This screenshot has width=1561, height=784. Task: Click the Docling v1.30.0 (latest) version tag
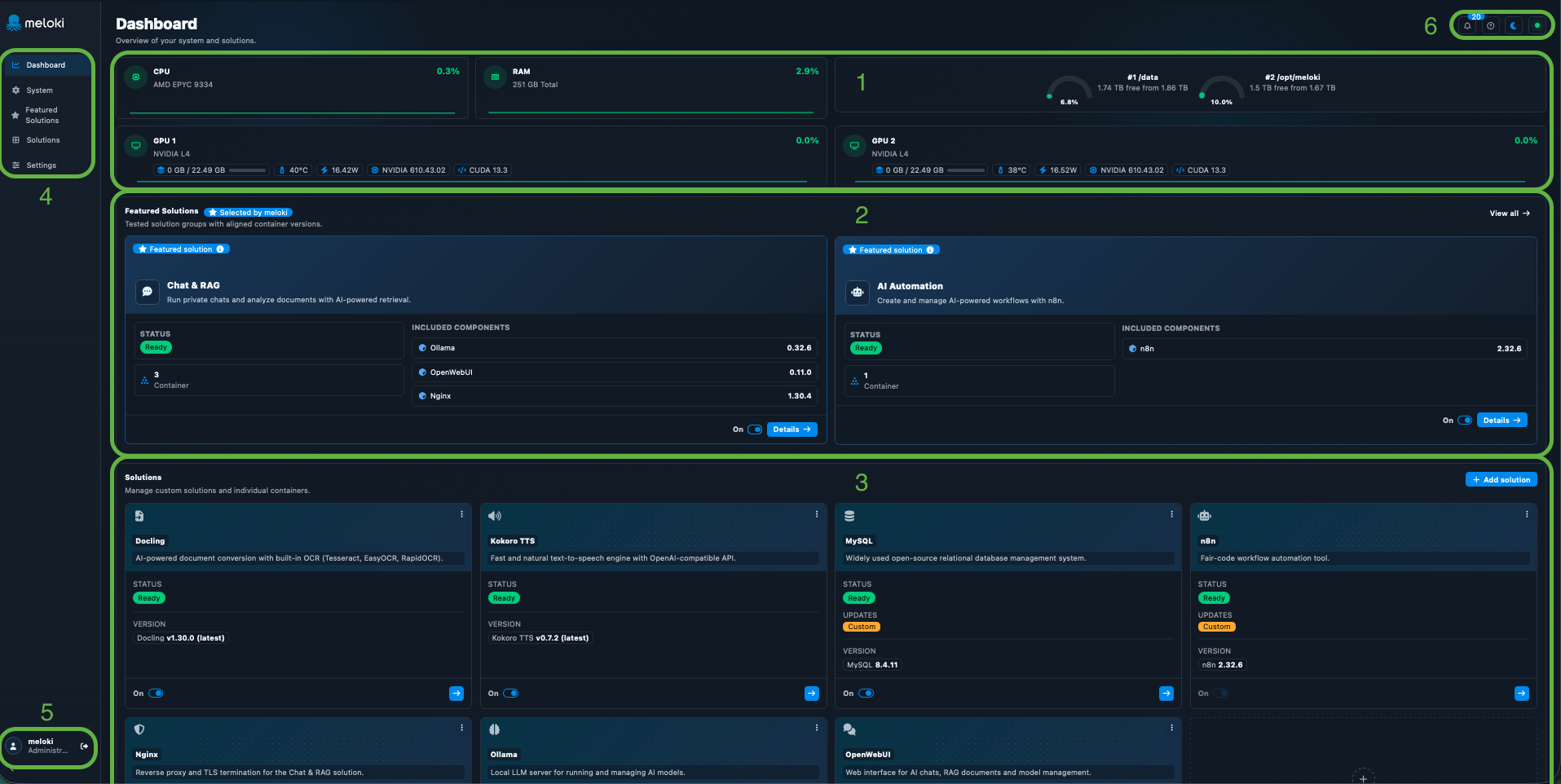pos(181,638)
